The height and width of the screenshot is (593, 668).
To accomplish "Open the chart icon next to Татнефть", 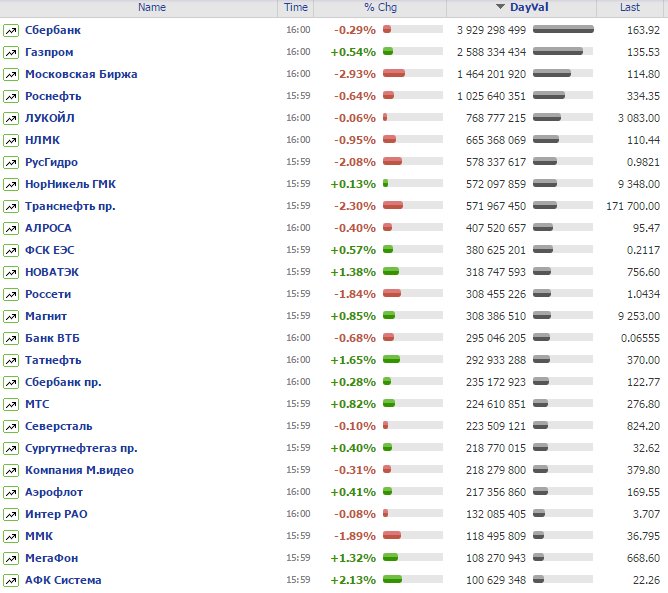I will 10,360.
